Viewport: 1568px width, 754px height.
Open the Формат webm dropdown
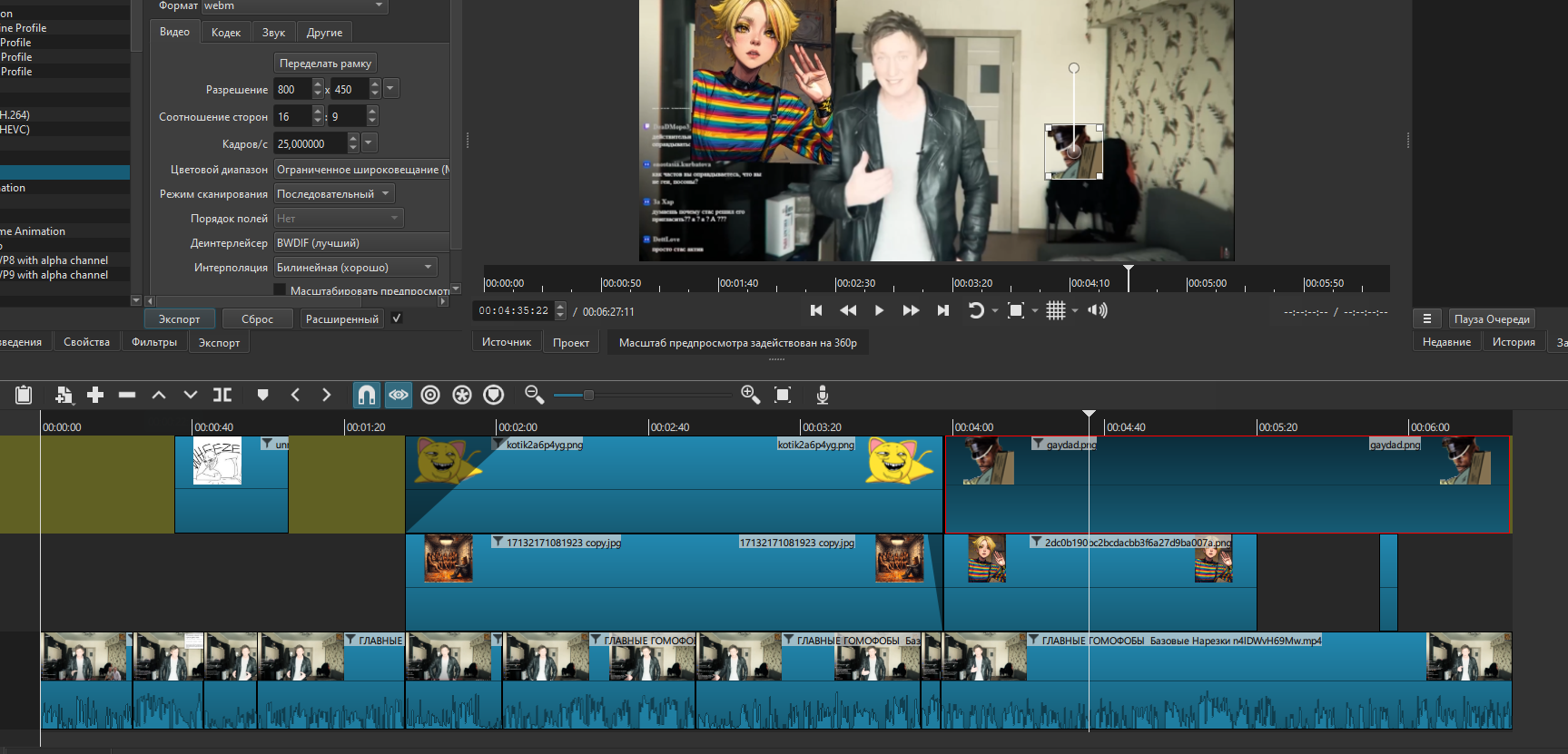coord(294,6)
